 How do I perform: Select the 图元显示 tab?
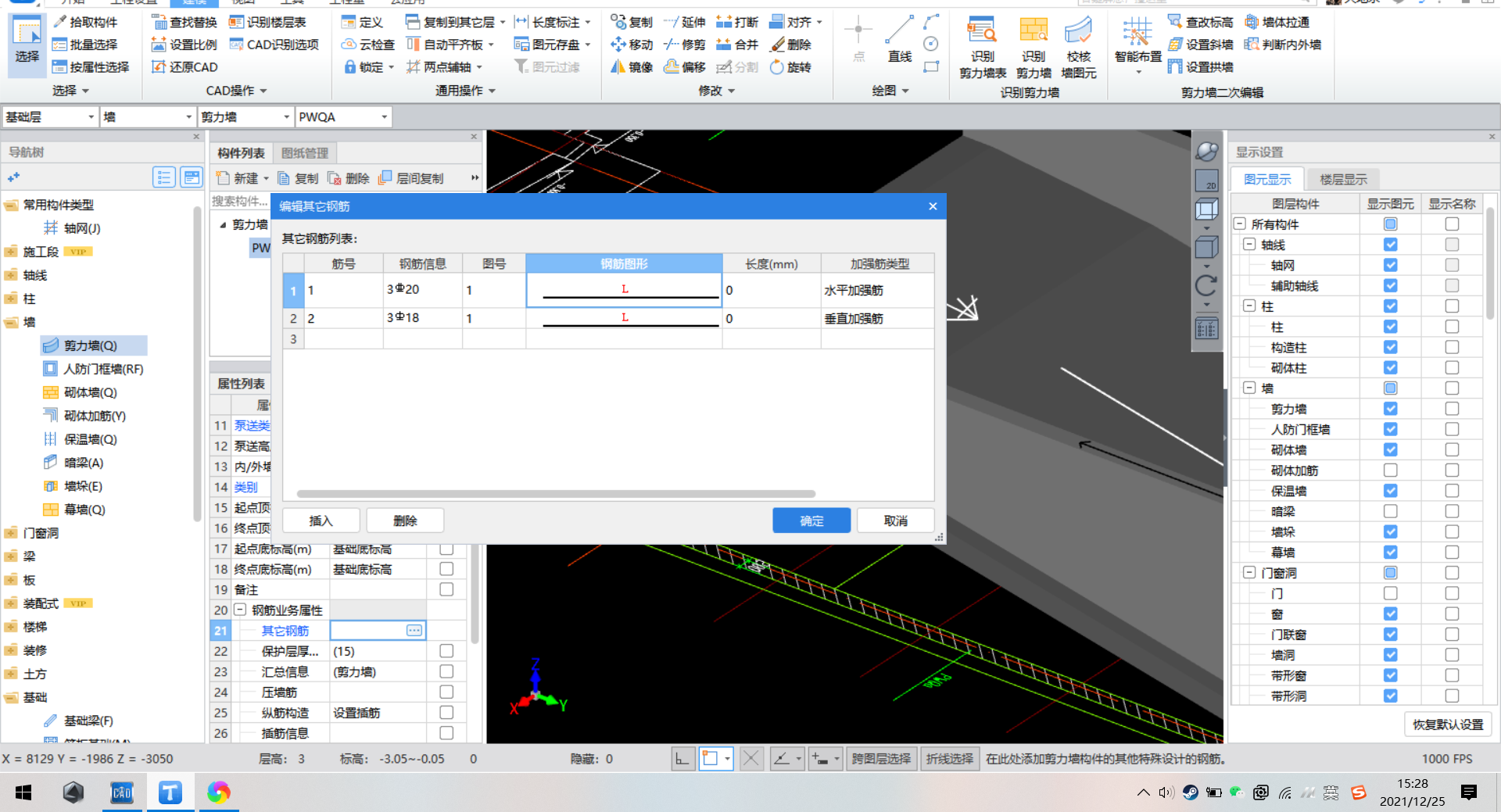[1267, 179]
